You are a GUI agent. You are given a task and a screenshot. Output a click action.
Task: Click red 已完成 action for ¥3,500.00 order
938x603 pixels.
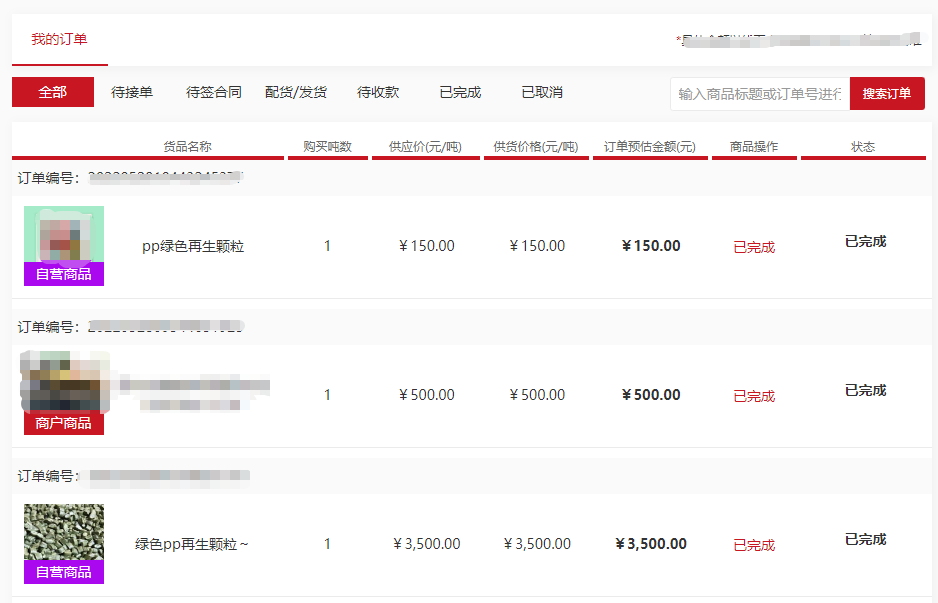point(754,546)
